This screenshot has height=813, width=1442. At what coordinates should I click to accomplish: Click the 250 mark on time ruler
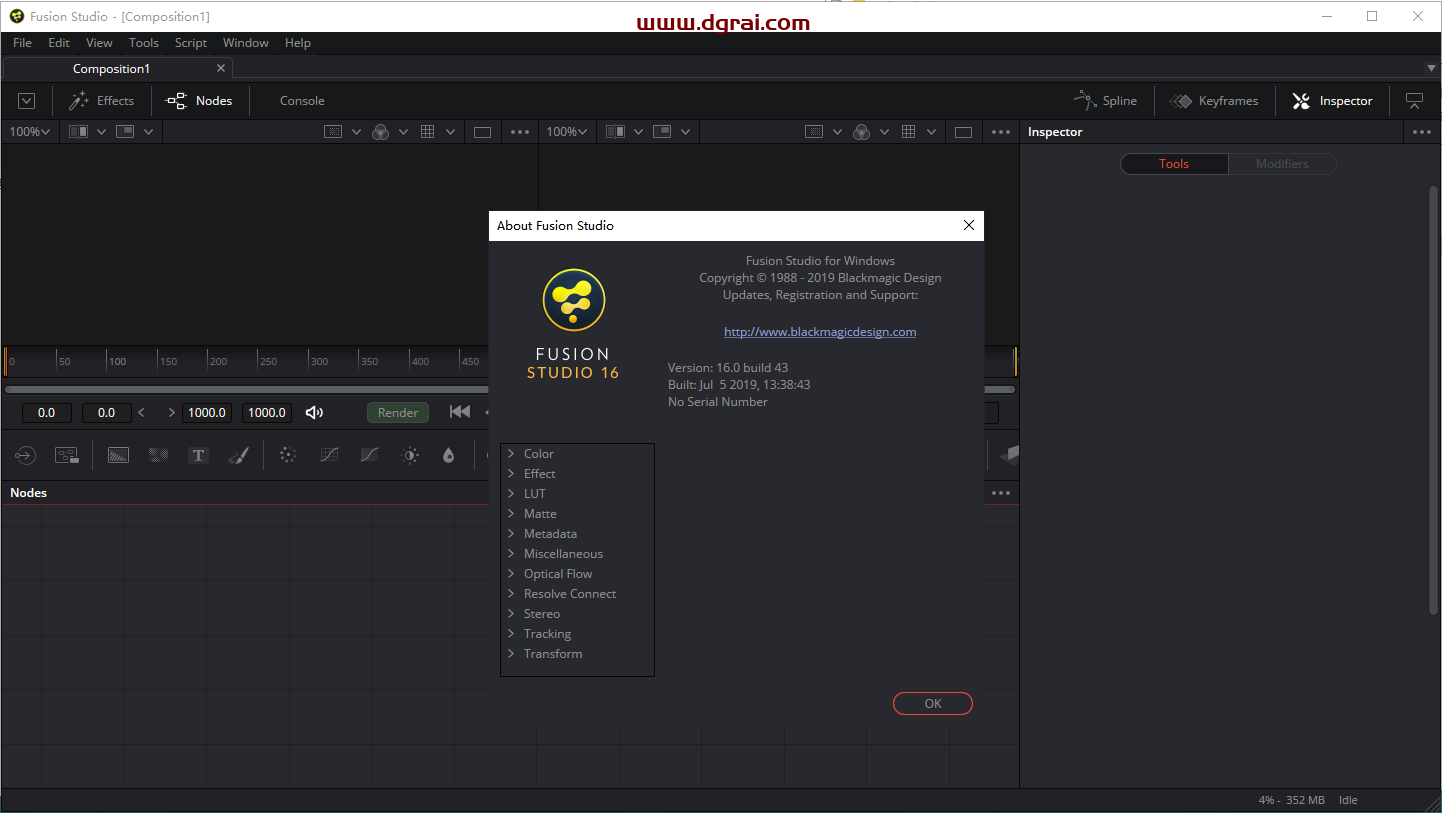tap(267, 361)
